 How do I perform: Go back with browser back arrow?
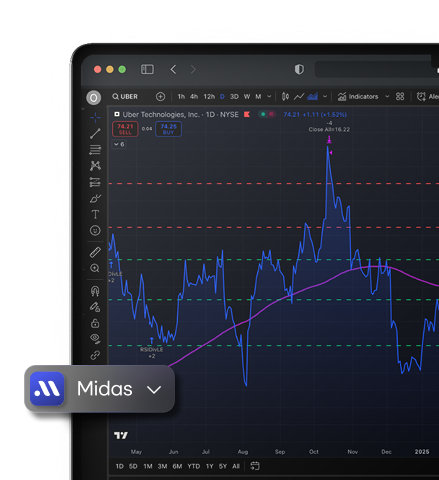tap(173, 69)
